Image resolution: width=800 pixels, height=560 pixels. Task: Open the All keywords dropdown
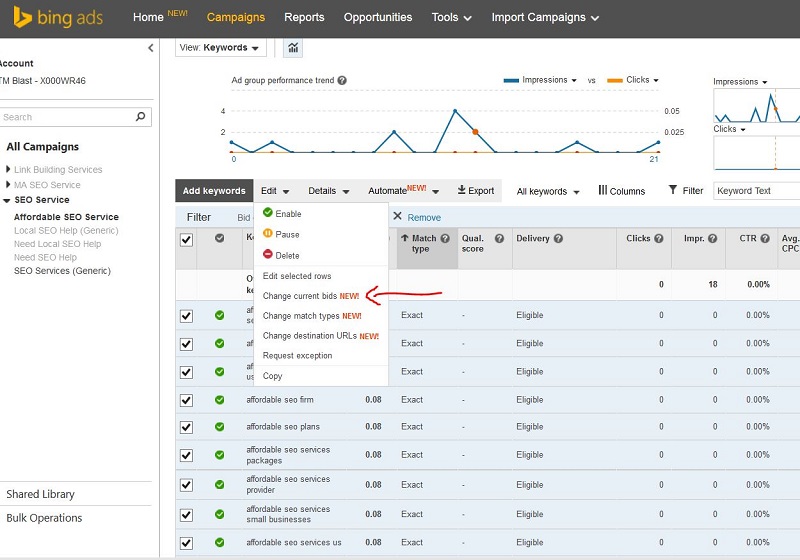548,191
